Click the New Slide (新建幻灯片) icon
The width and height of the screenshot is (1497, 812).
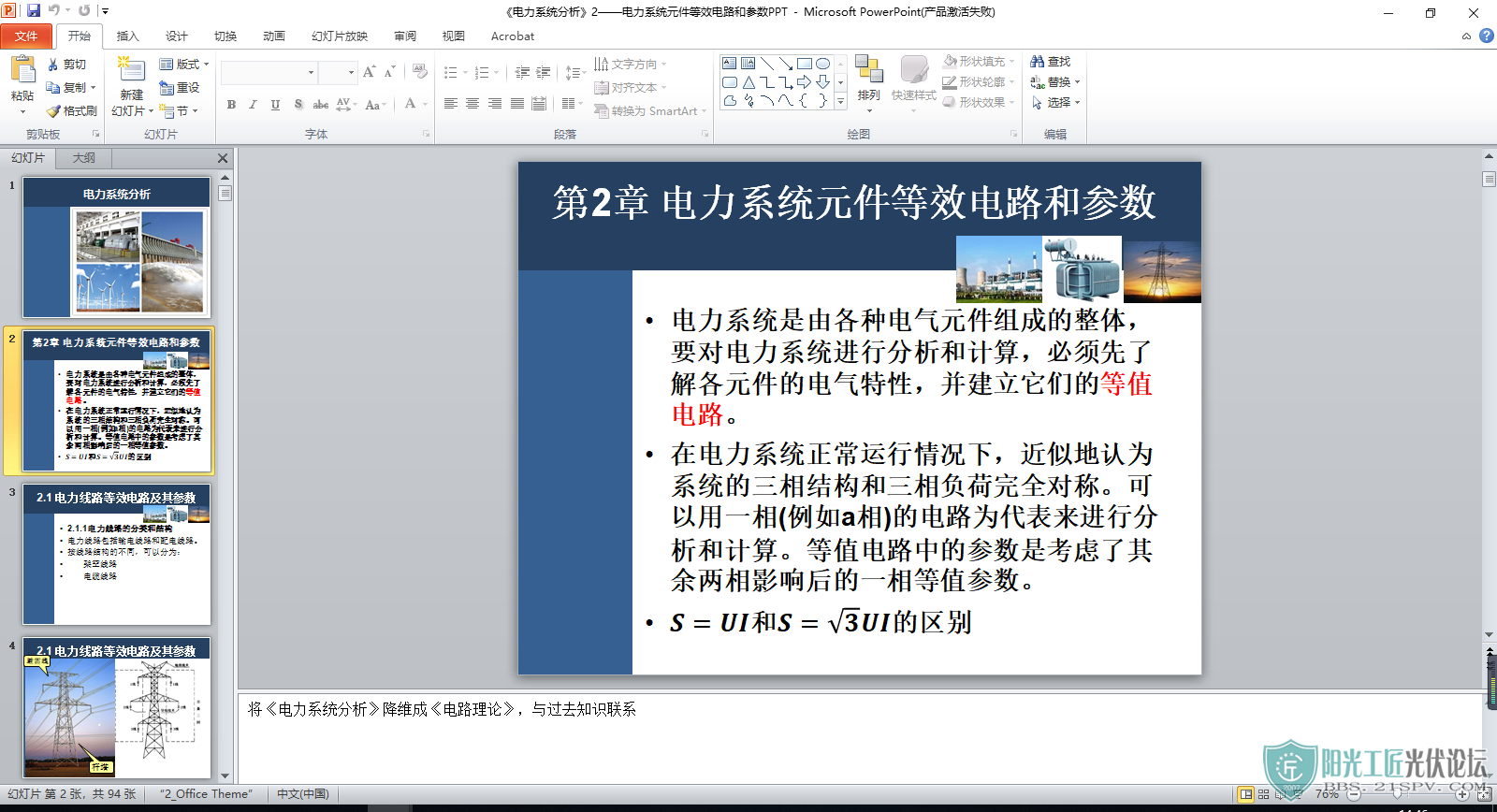131,70
